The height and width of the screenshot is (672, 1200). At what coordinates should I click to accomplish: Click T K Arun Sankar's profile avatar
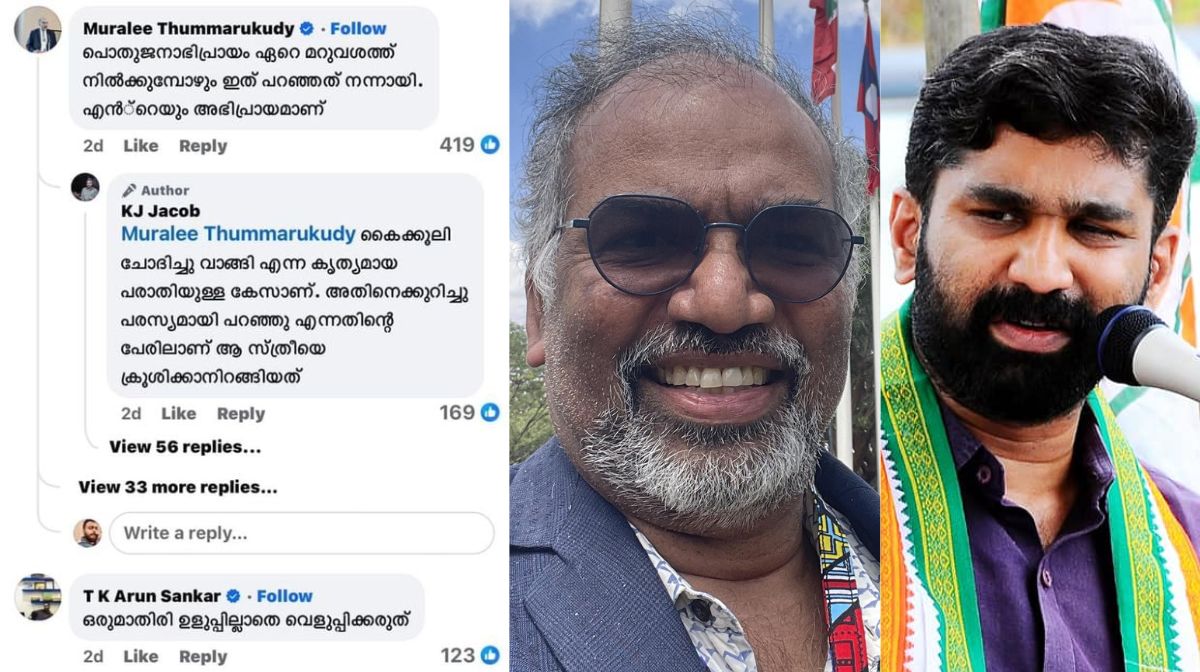(x=38, y=597)
